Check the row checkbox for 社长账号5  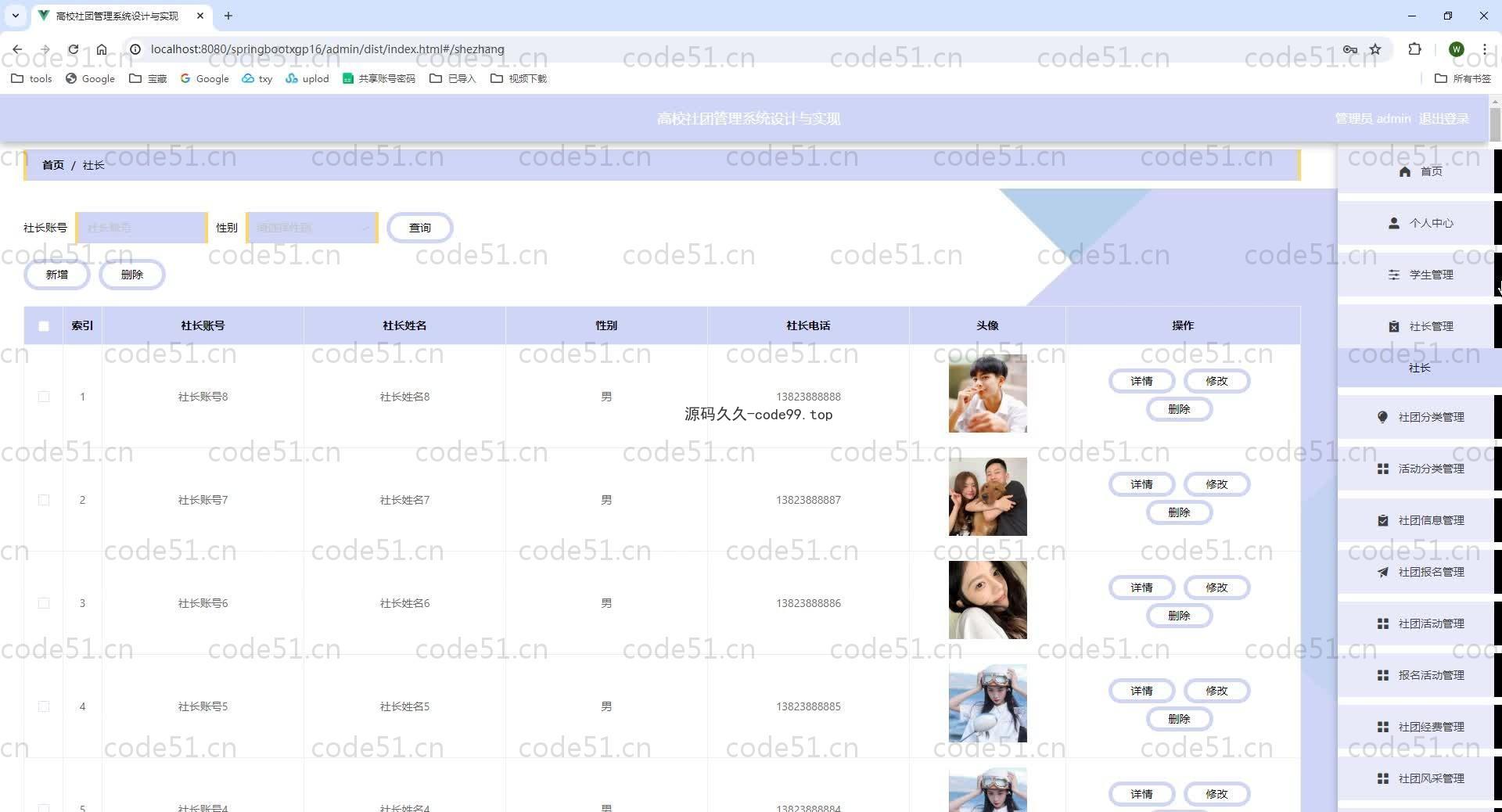[44, 706]
